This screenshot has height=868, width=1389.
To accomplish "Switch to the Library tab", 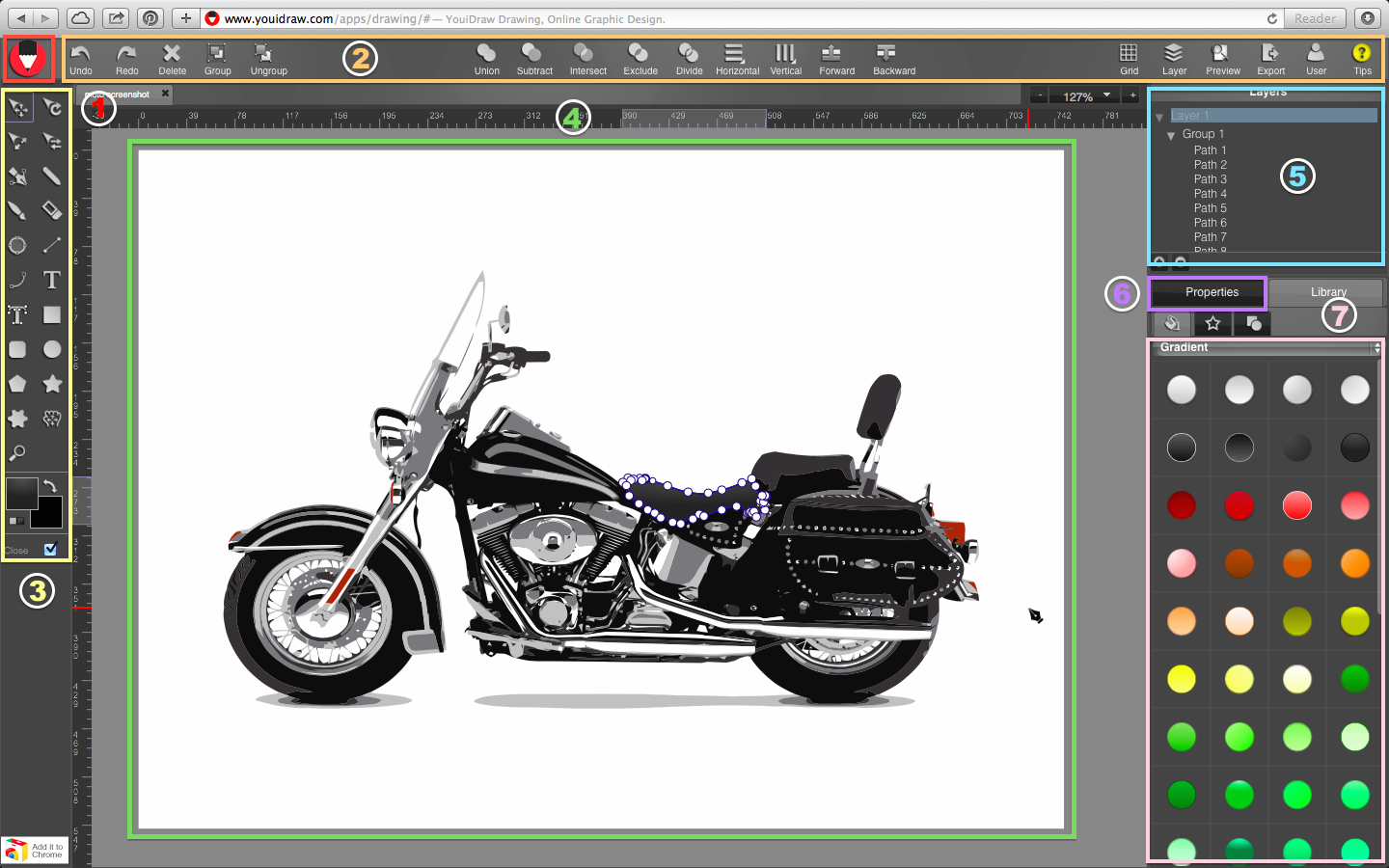I will click(x=1327, y=292).
